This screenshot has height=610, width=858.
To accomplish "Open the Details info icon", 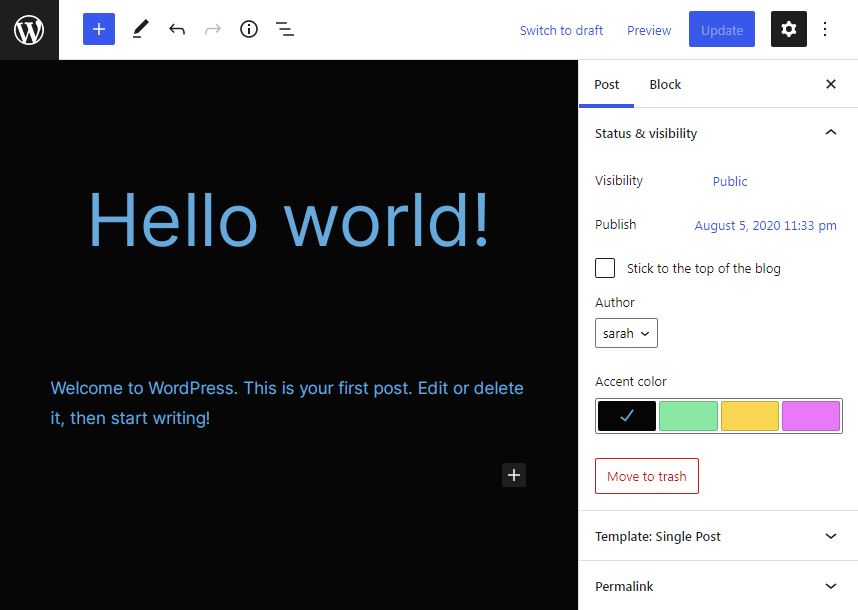I will [x=249, y=30].
